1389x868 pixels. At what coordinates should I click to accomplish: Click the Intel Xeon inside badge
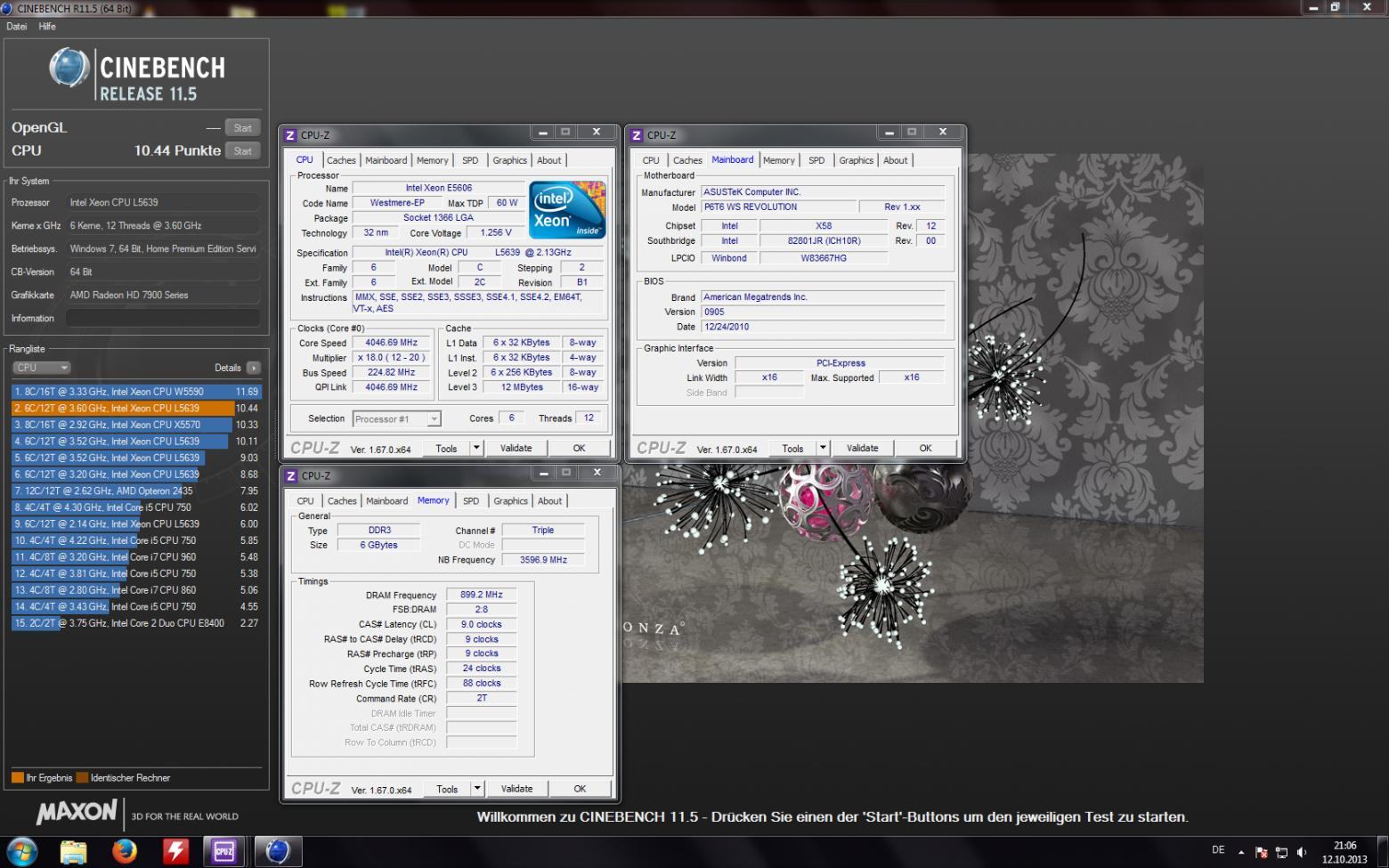567,210
